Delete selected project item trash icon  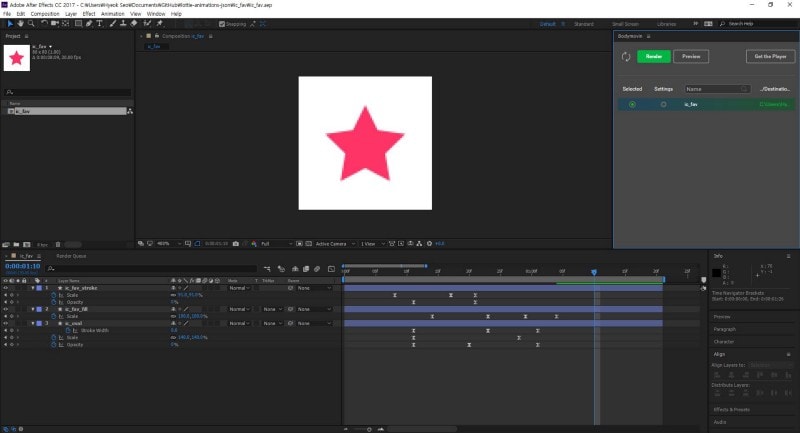[x=58, y=245]
